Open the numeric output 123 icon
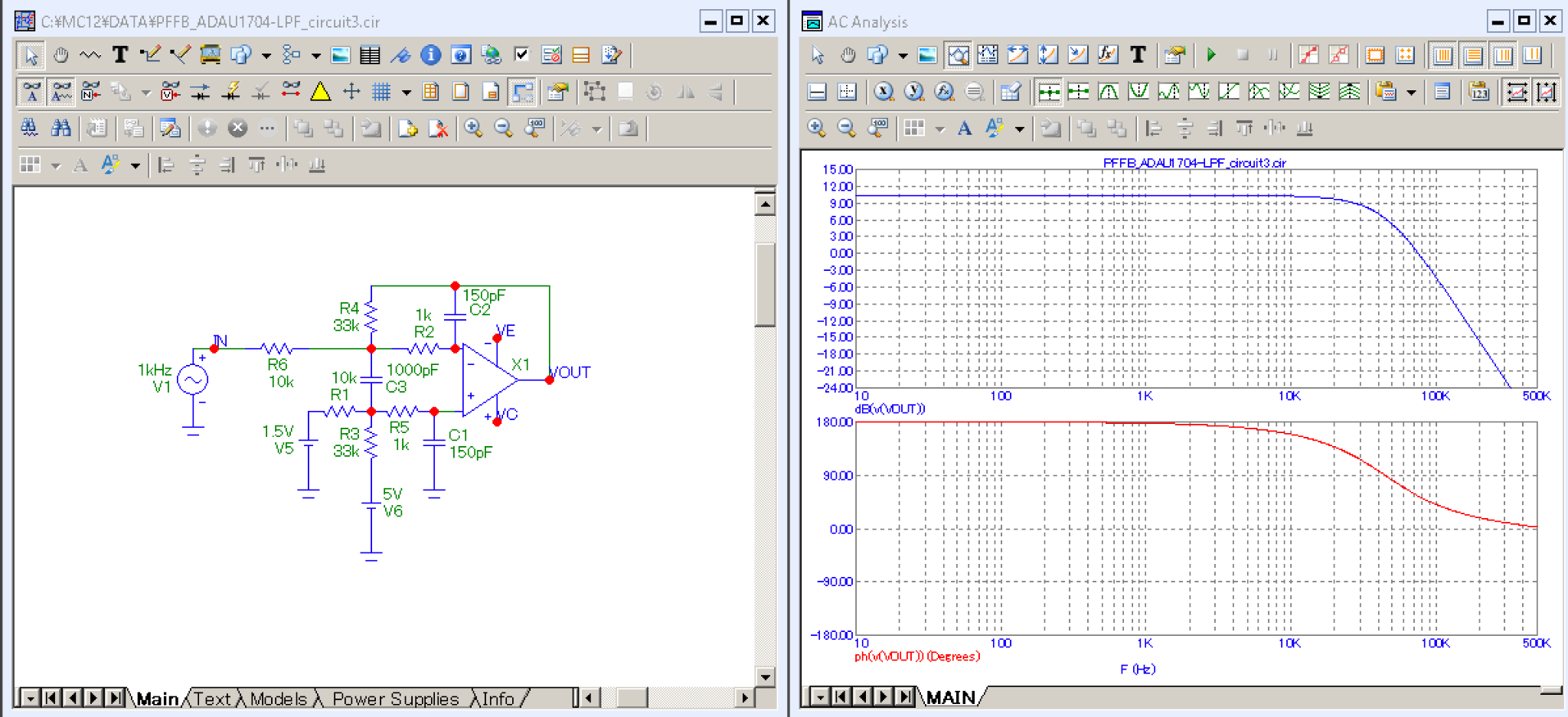The width and height of the screenshot is (1568, 717). pos(1478,92)
